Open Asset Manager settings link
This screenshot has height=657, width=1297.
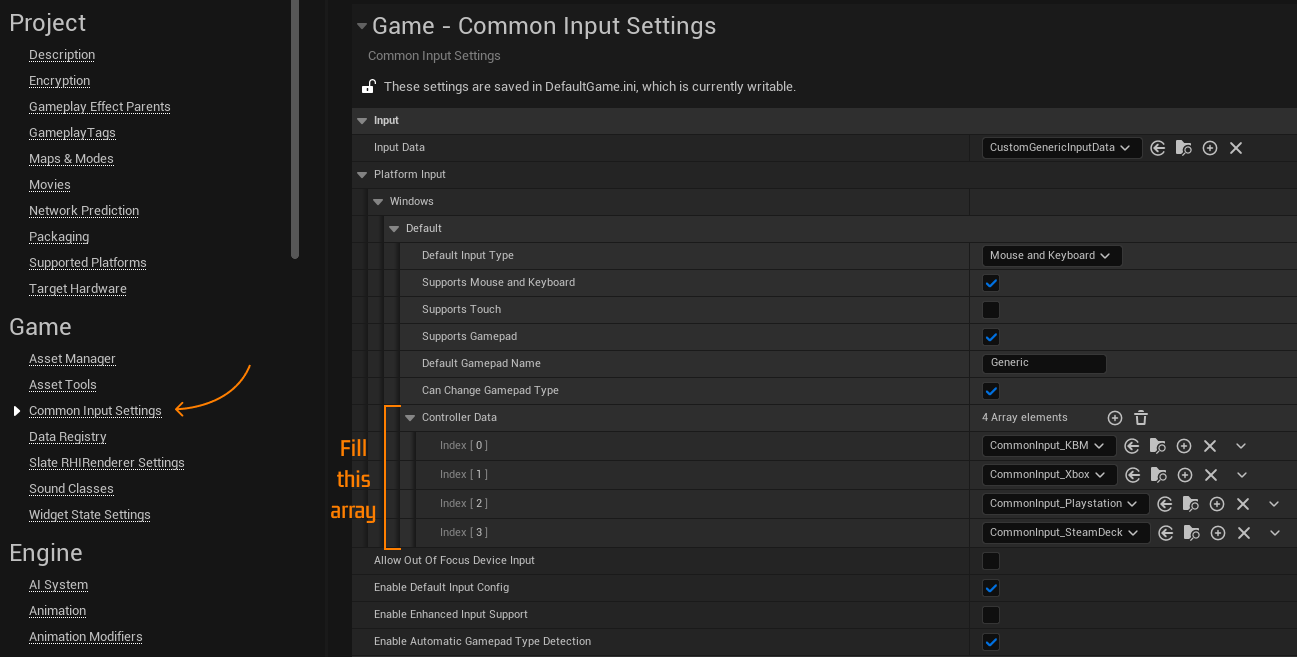pyautogui.click(x=72, y=359)
